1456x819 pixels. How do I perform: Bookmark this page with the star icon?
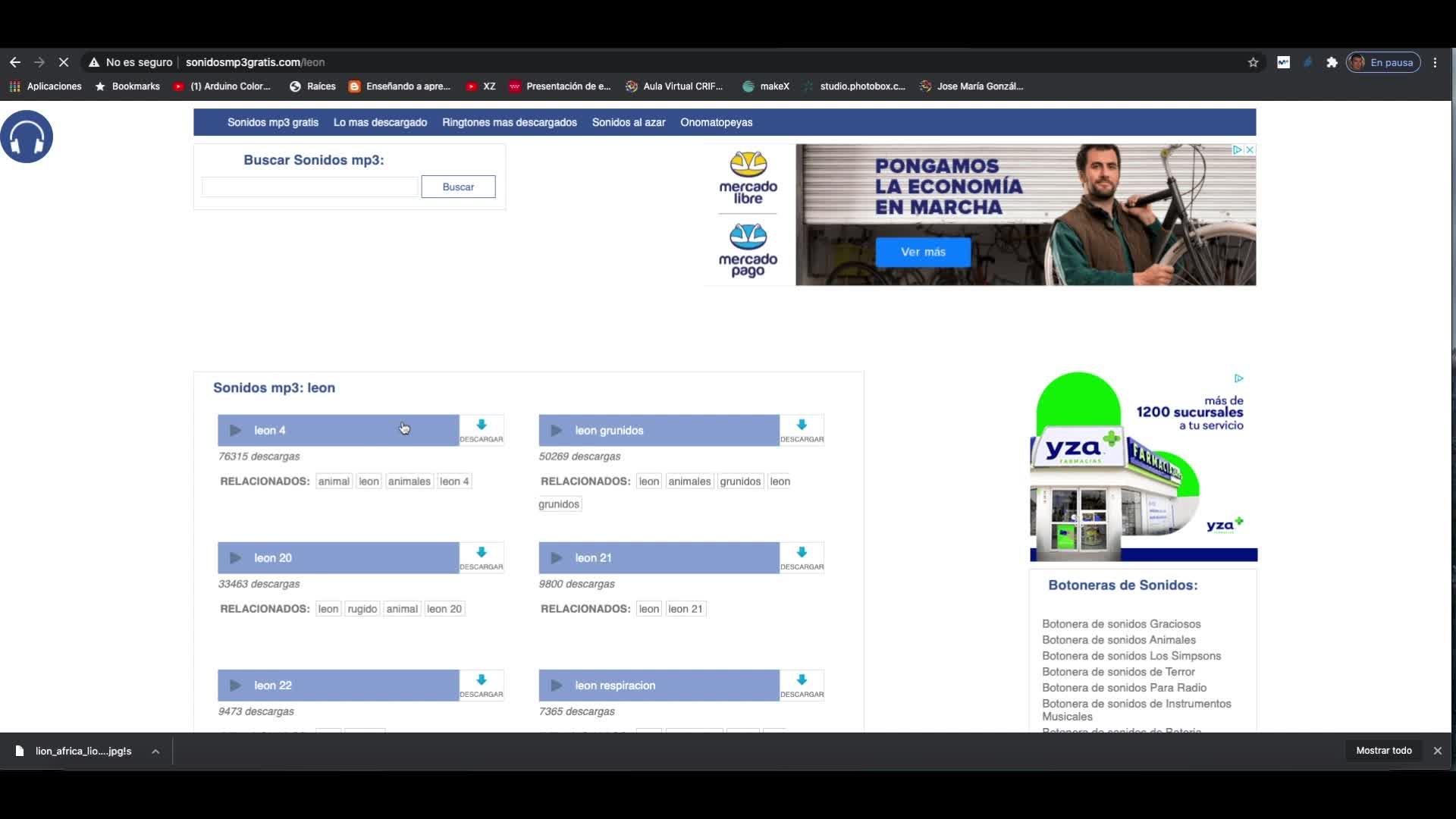tap(1253, 63)
